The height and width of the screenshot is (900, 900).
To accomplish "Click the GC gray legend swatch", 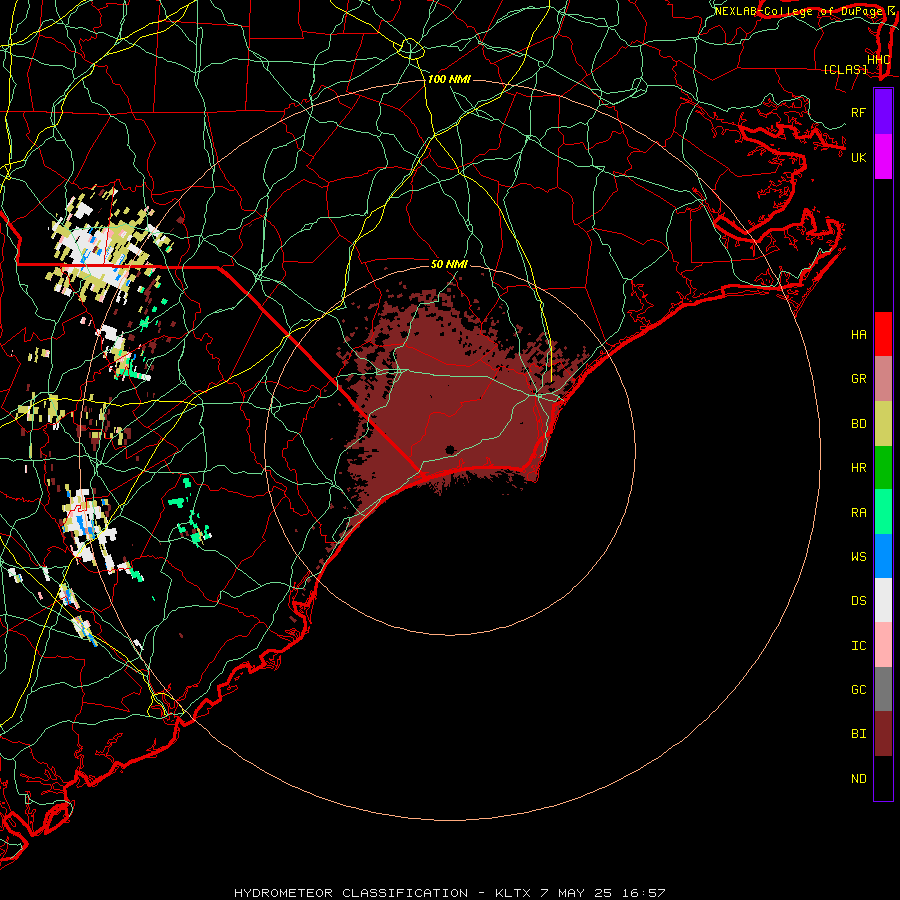I will [883, 689].
